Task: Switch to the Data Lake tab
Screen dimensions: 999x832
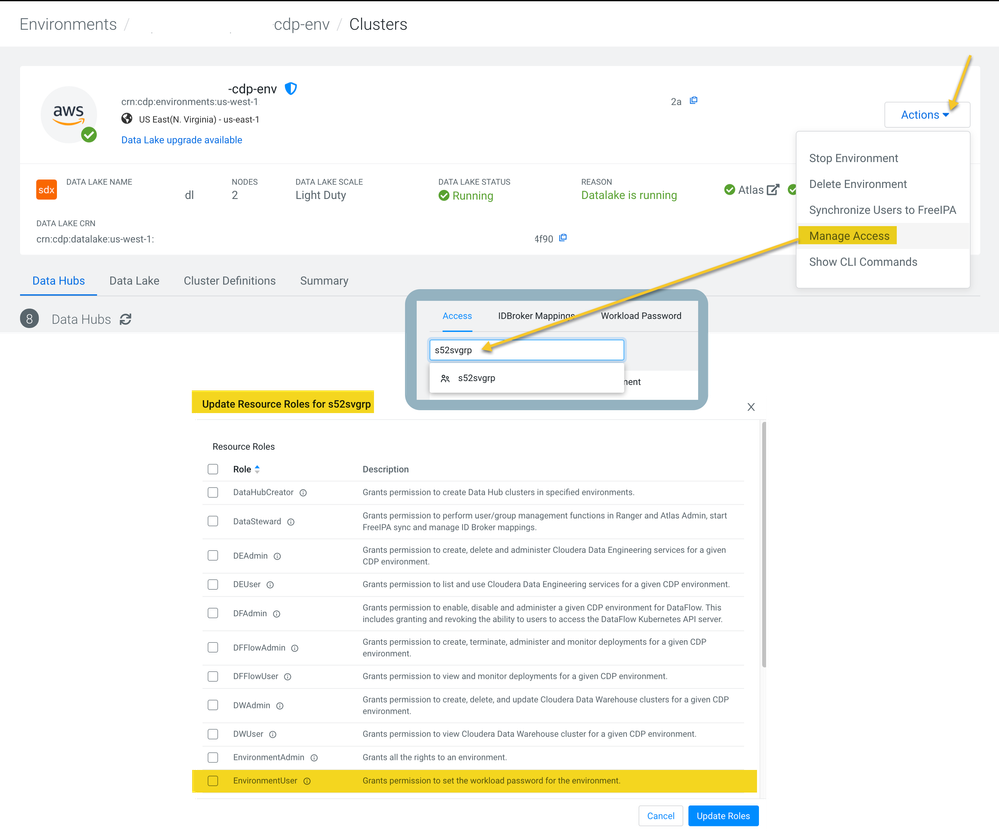Action: (x=134, y=281)
